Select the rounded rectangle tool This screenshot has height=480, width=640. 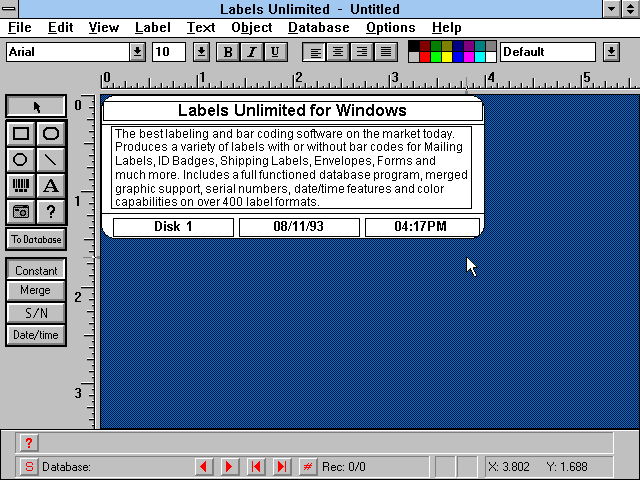pos(51,133)
